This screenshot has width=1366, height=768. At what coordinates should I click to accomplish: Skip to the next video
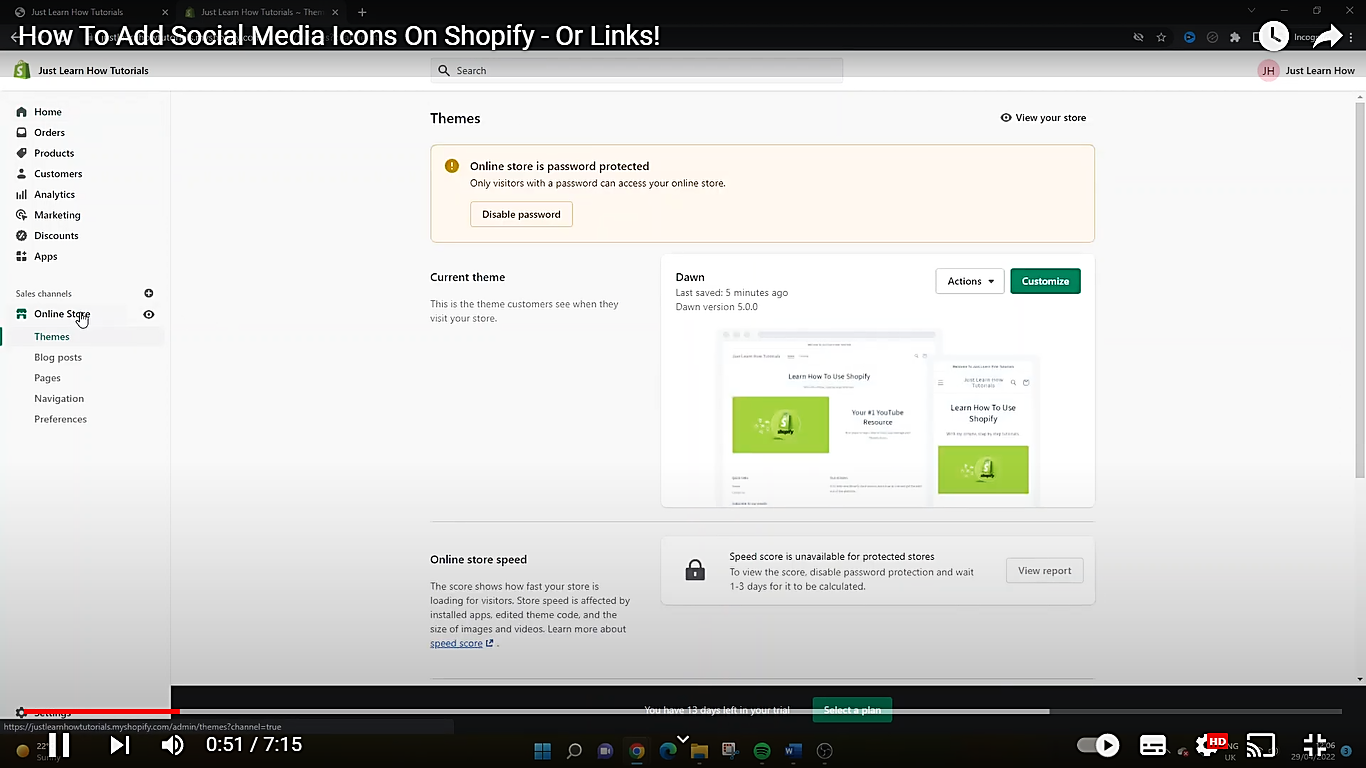click(x=119, y=745)
